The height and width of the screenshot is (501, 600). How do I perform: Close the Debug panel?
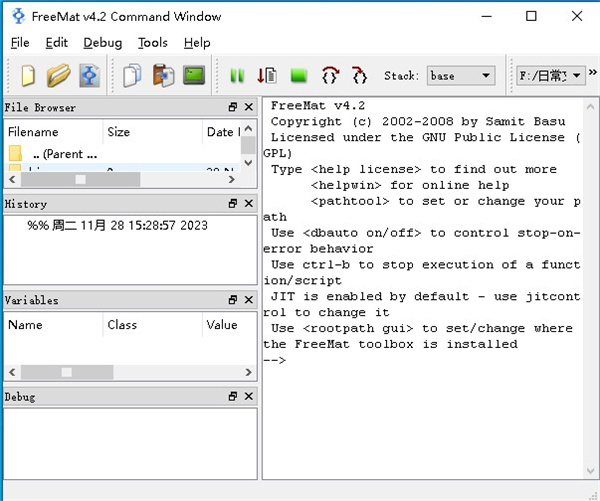pyautogui.click(x=248, y=397)
